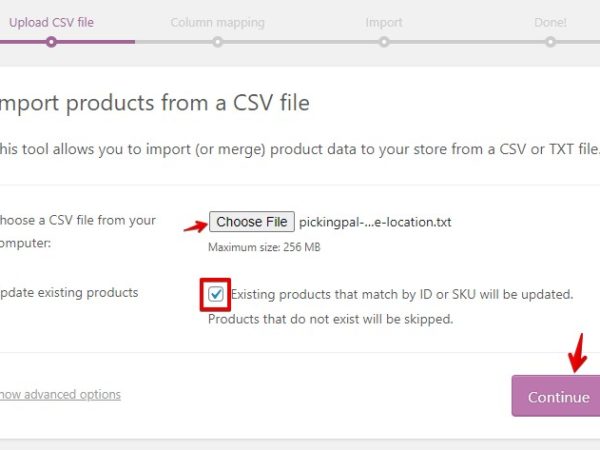Go to the Import step label
Image resolution: width=600 pixels, height=450 pixels.
(x=384, y=22)
